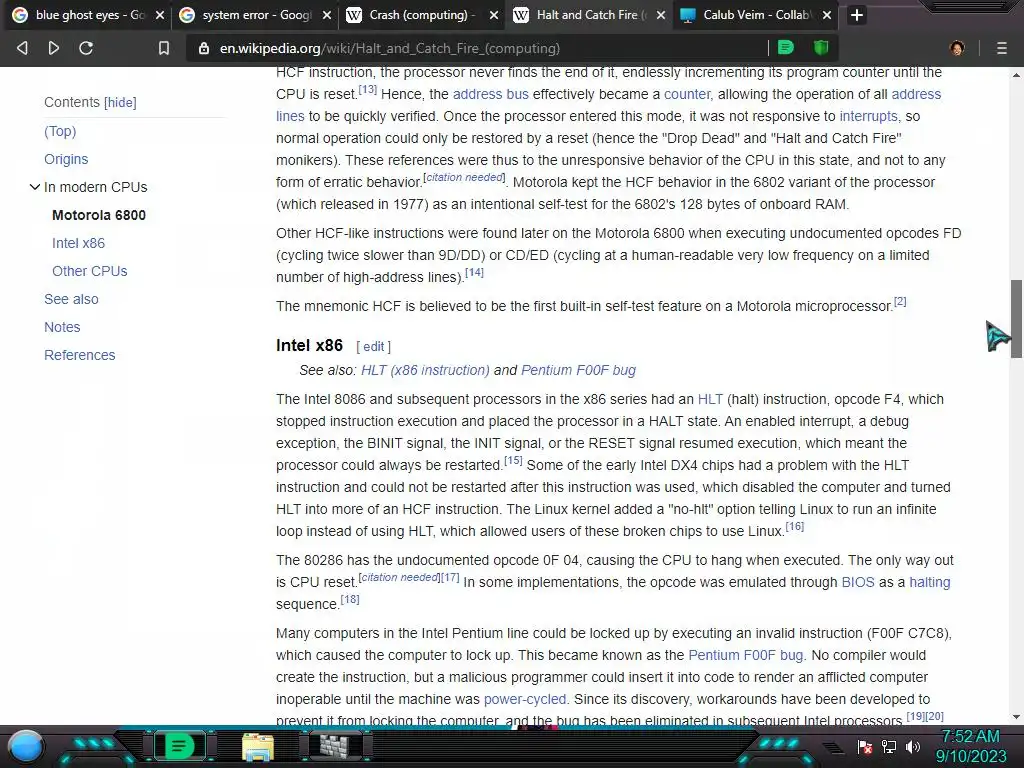This screenshot has width=1024, height=768.
Task: Close the 'Crash (computing)' tab
Action: point(494,15)
